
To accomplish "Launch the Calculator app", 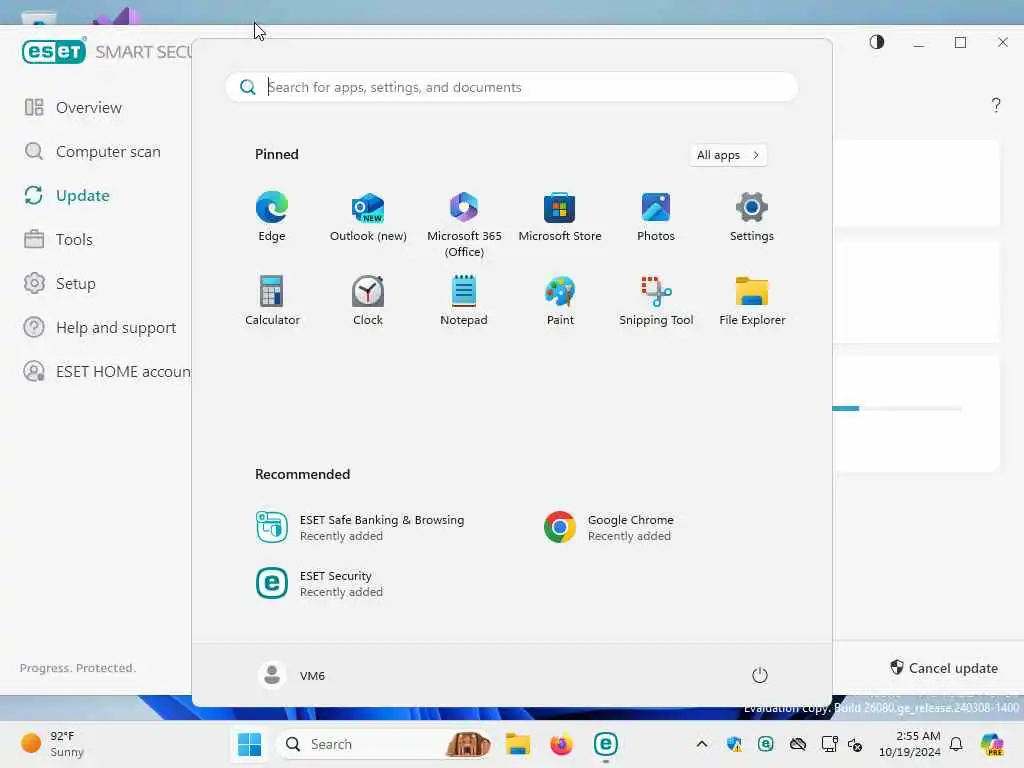I will coord(272,301).
